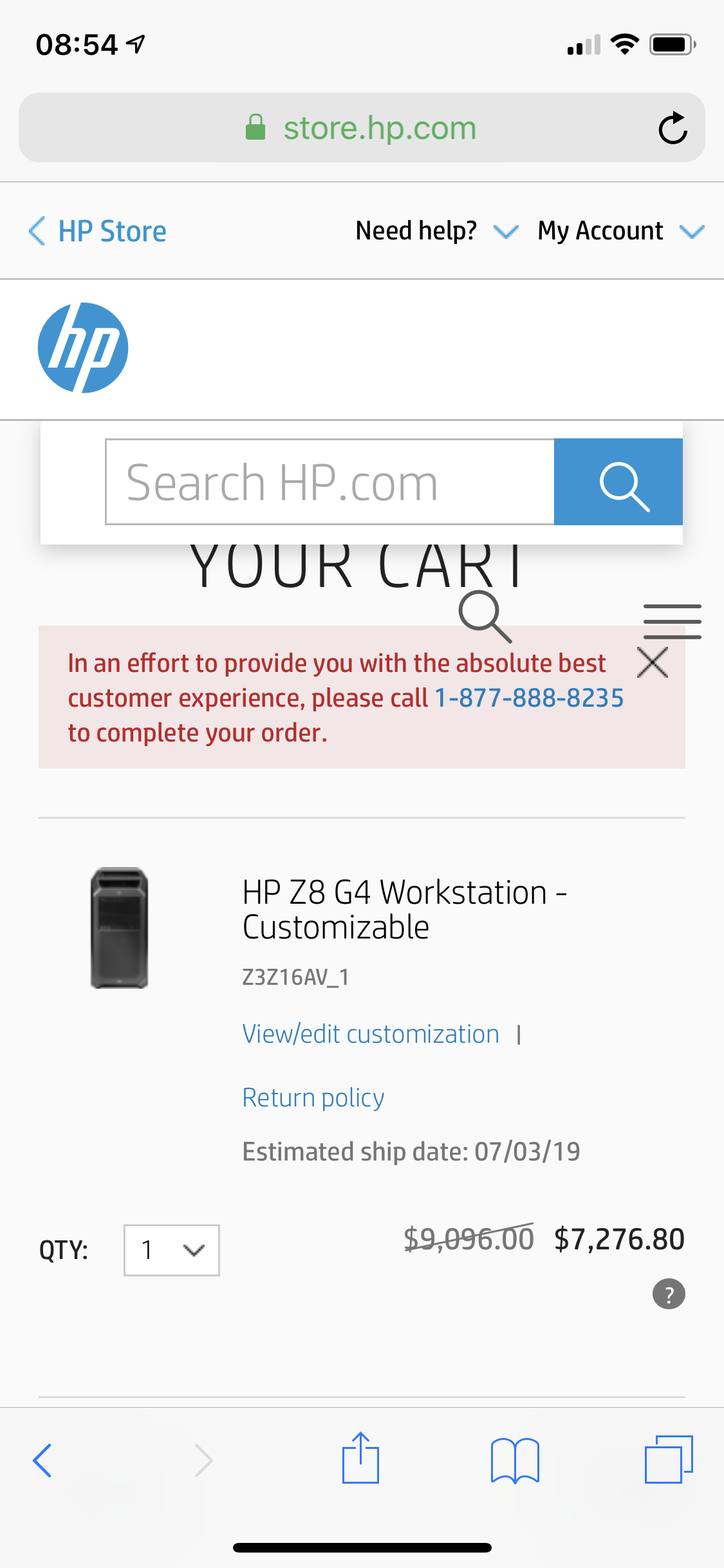
Task: Open the hamburger menu icon
Action: click(673, 621)
